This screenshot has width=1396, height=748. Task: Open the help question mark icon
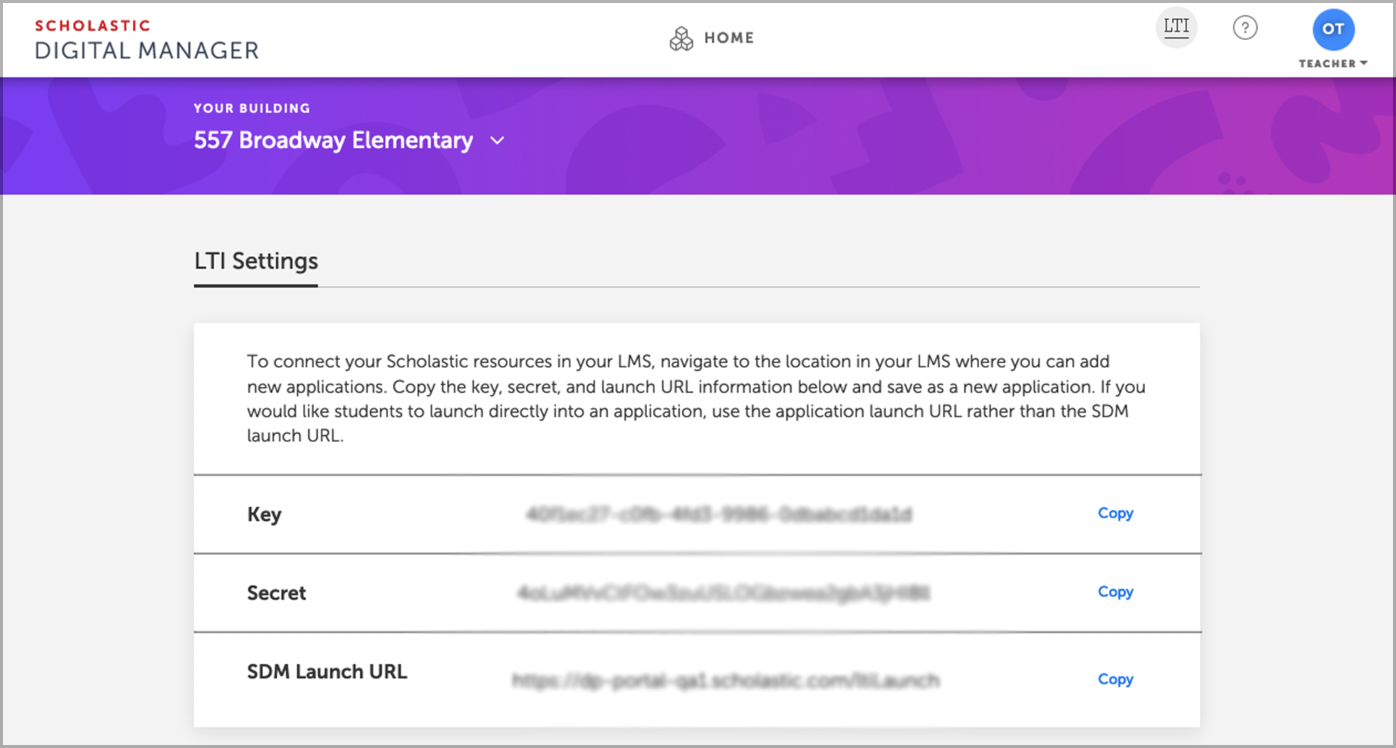[1245, 28]
